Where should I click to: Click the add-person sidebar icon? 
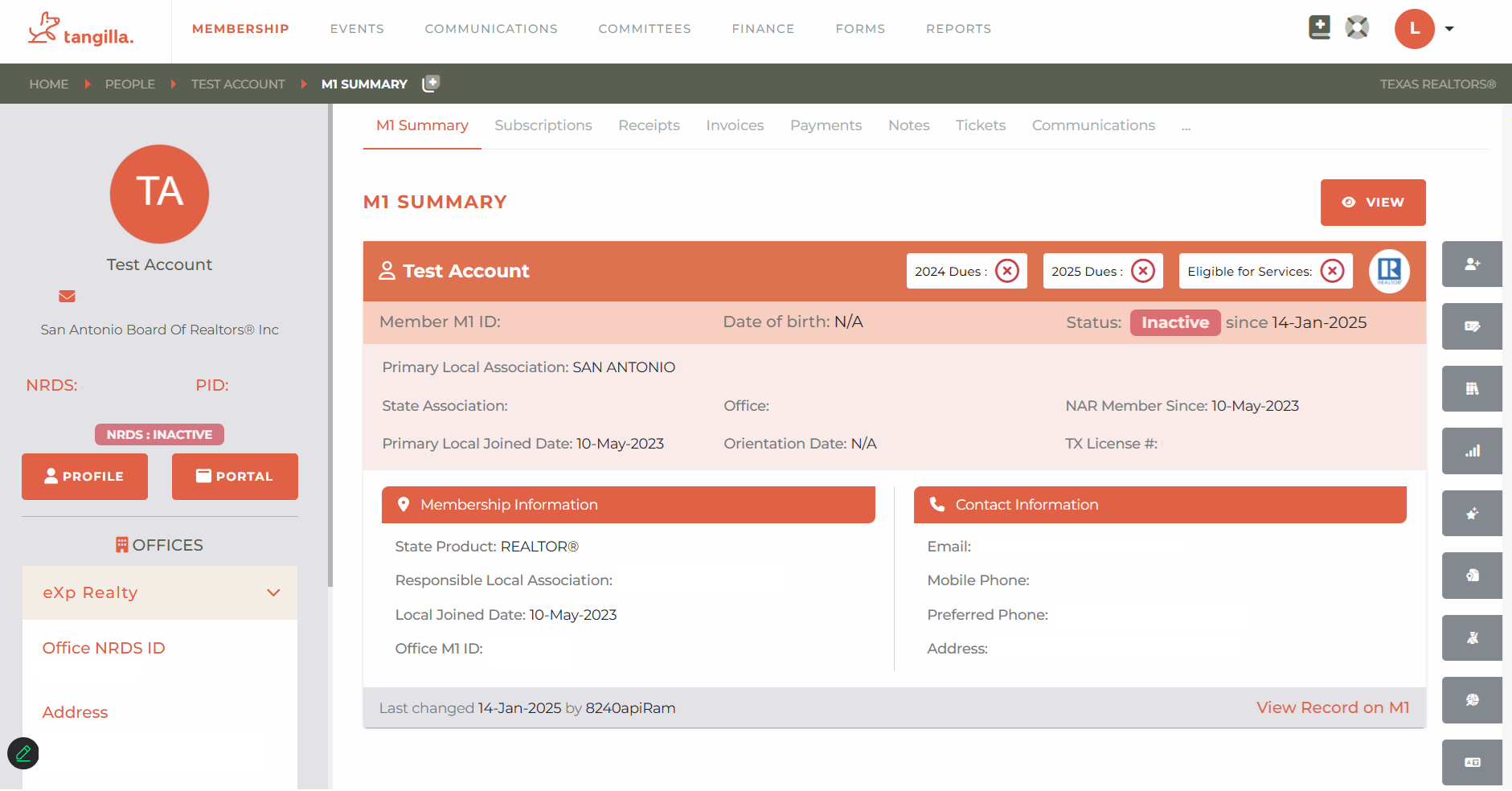tap(1472, 264)
